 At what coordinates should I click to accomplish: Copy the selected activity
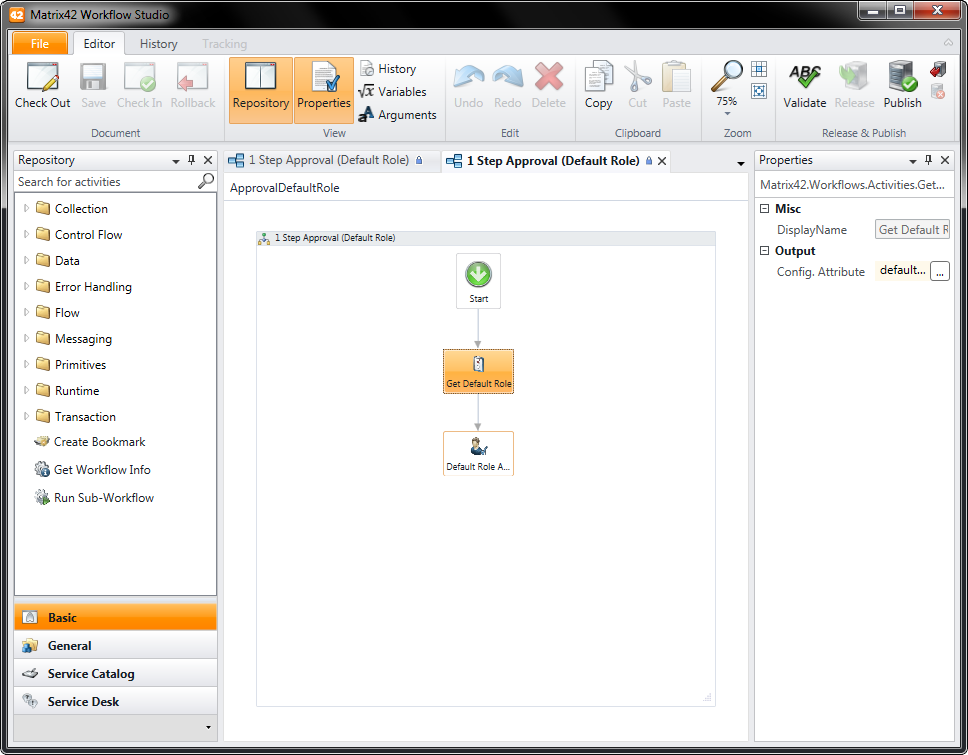coord(598,85)
